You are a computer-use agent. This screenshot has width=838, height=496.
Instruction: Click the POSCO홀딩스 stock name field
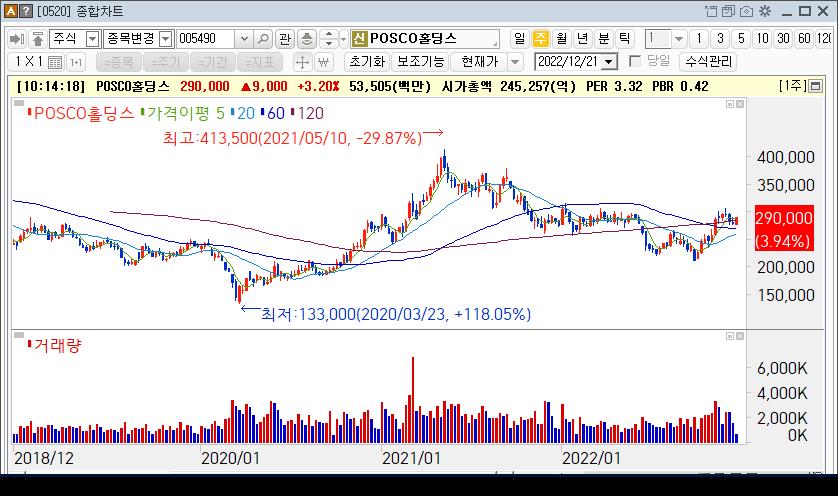425,38
